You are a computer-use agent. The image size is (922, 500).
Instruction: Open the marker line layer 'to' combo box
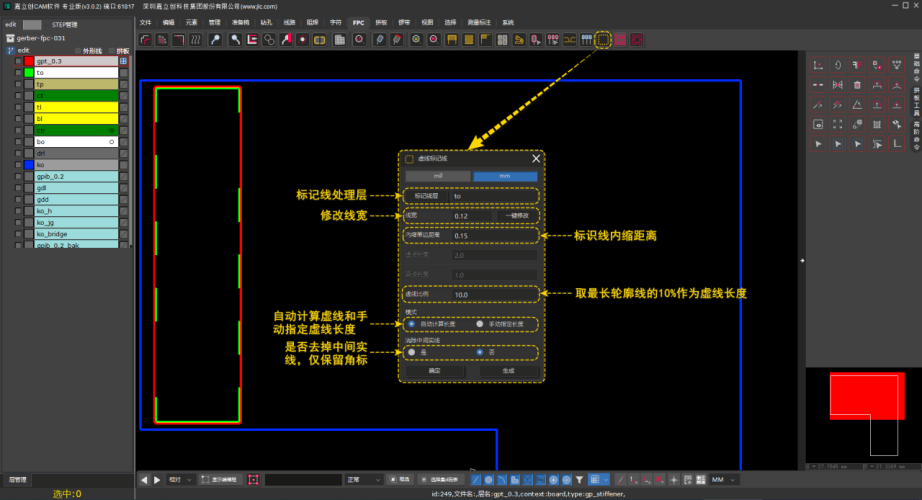click(x=494, y=196)
